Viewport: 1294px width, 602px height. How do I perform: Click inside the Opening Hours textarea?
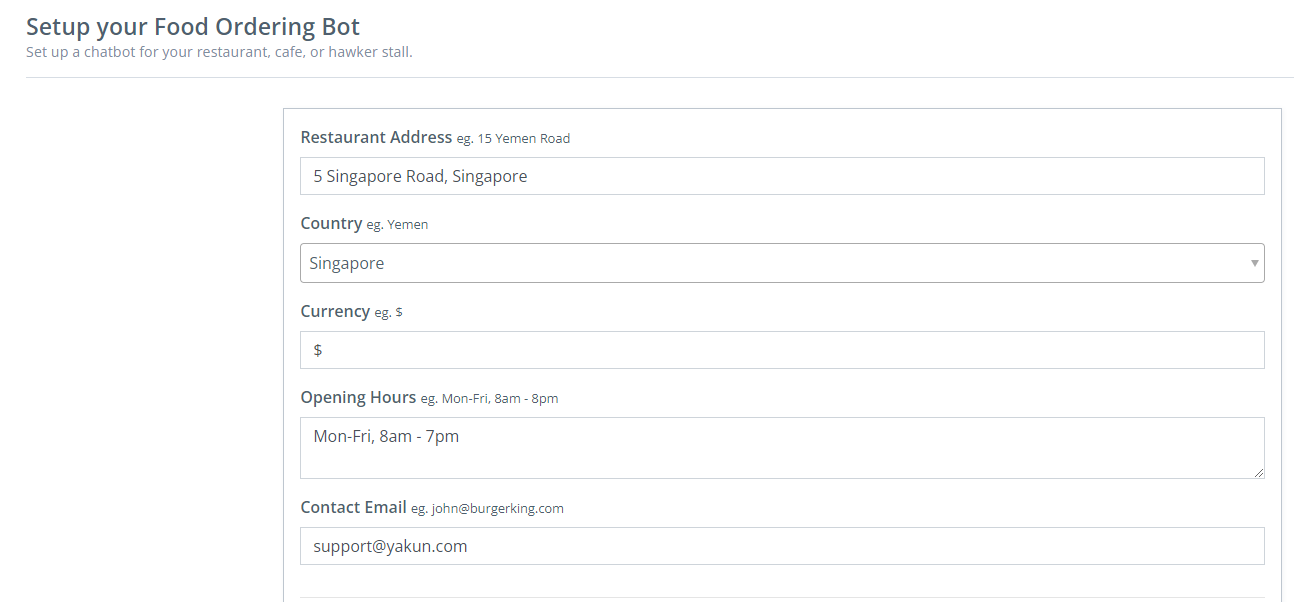[781, 448]
